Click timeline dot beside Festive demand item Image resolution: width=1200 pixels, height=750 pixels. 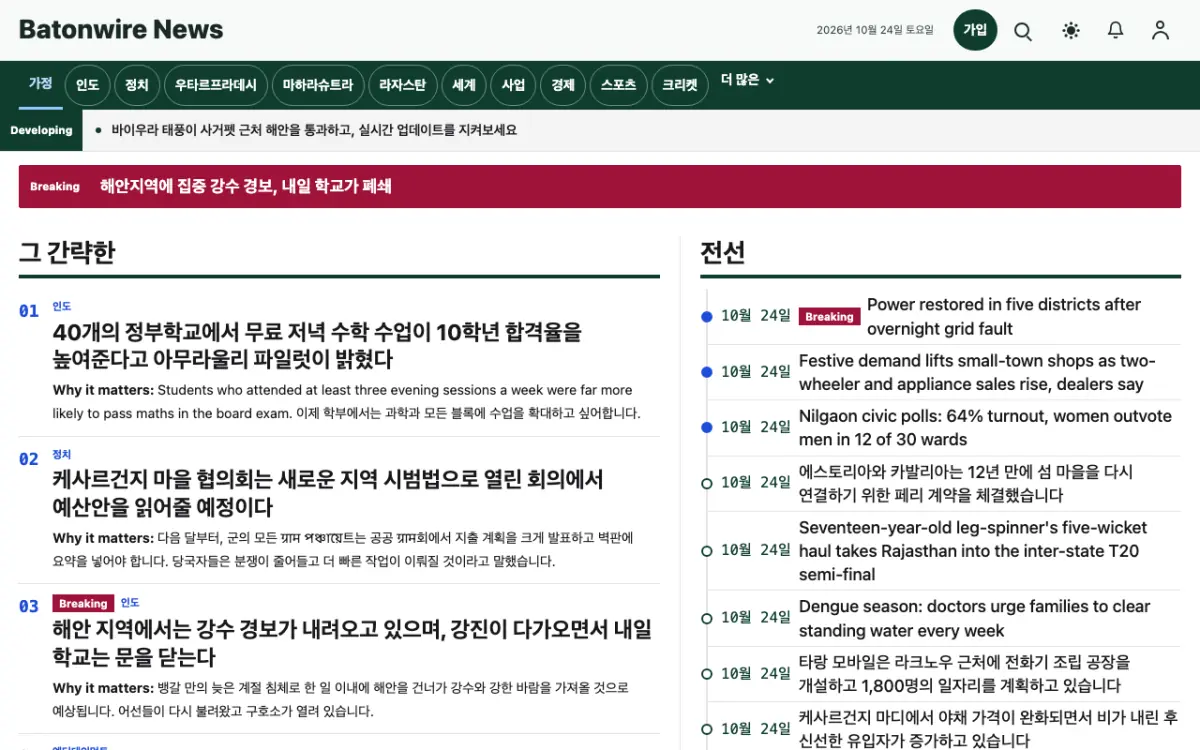(707, 372)
